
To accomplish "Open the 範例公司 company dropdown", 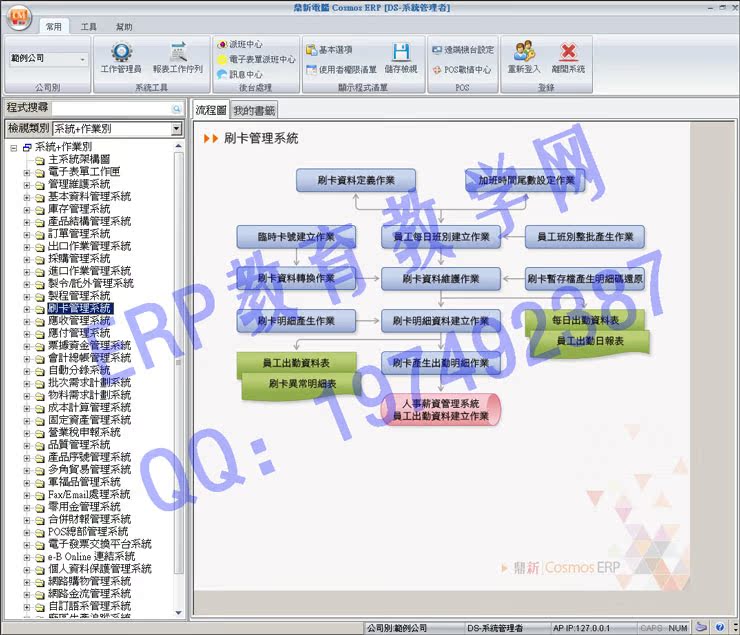I will click(83, 59).
